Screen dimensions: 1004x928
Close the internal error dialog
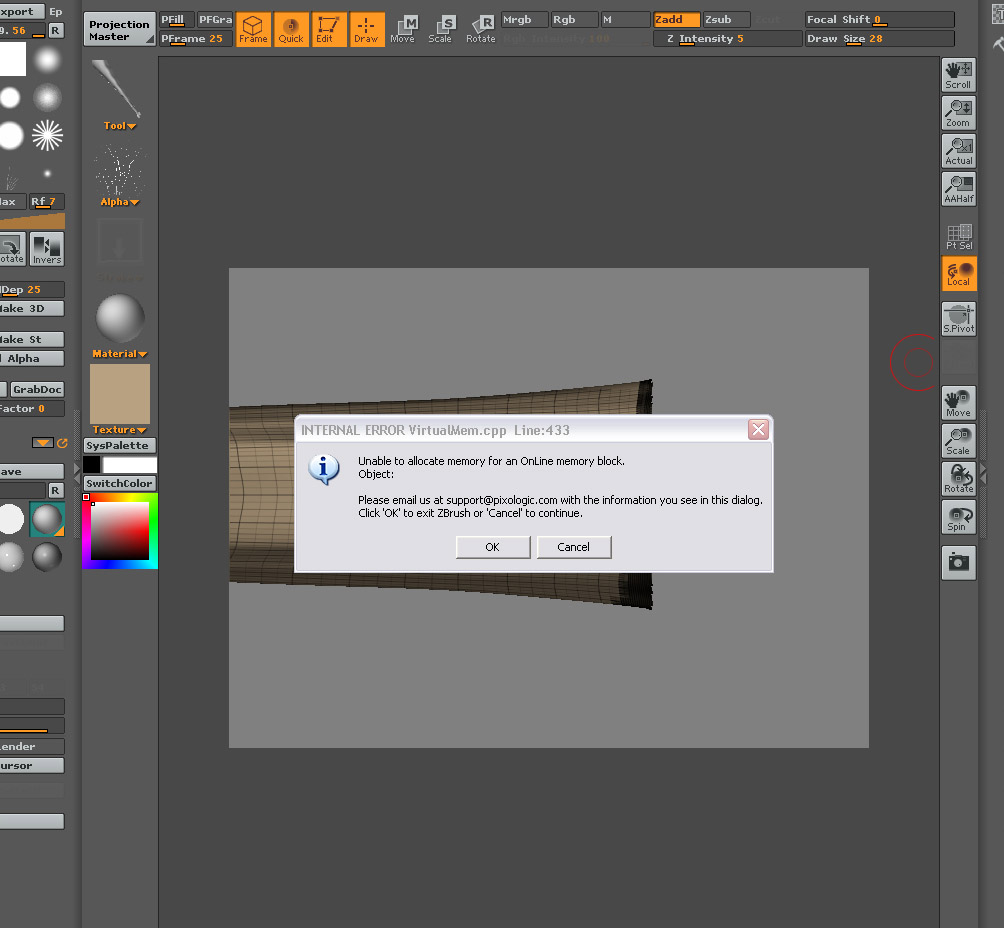758,429
